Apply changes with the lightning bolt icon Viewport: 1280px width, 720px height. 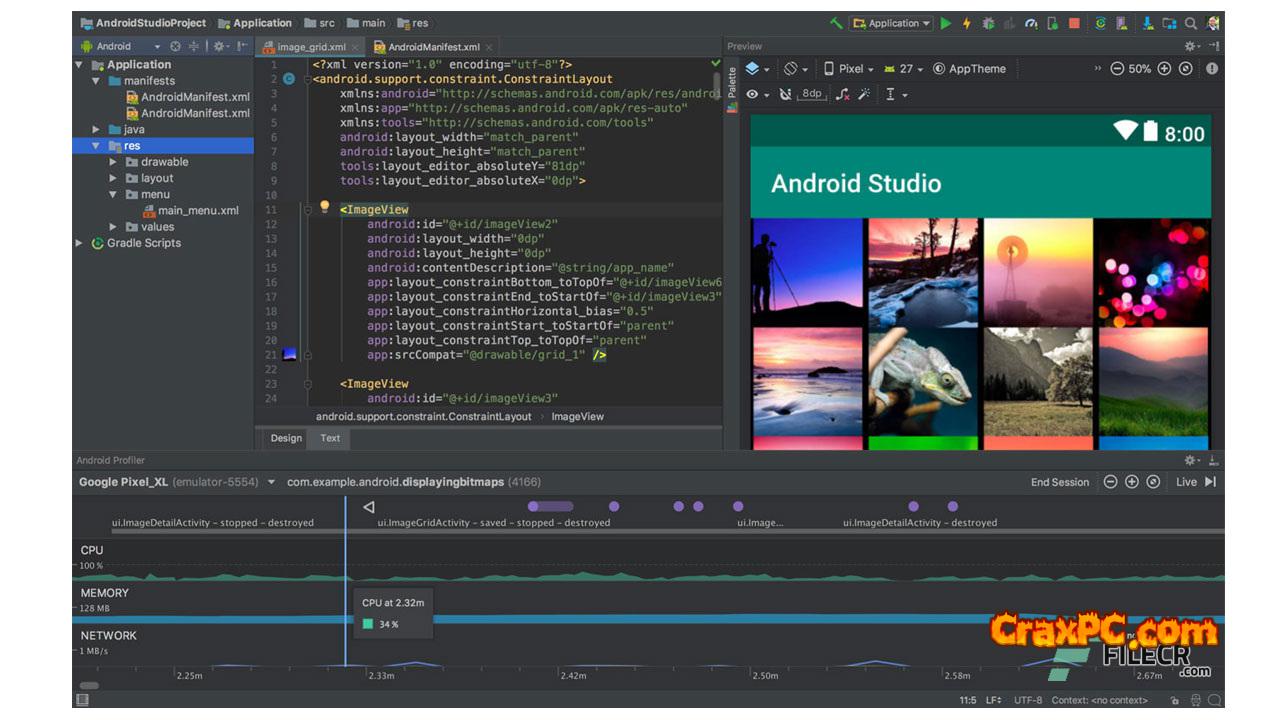967,23
